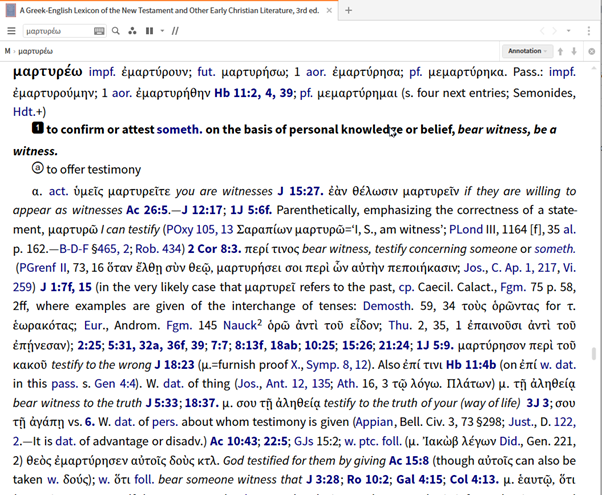Open the 1J 5:9 reference

click(435, 345)
